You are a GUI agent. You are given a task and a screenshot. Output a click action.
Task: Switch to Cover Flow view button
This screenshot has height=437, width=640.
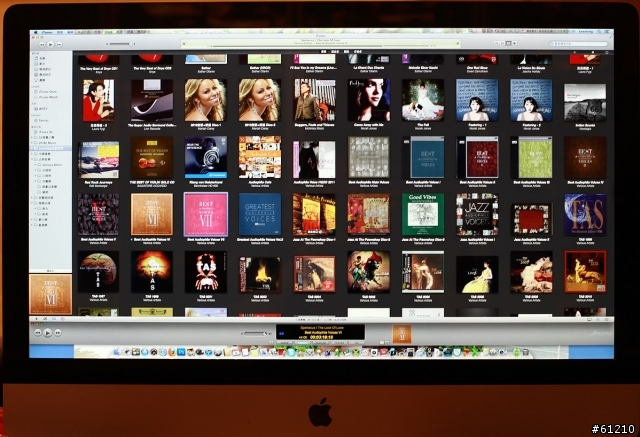(514, 43)
